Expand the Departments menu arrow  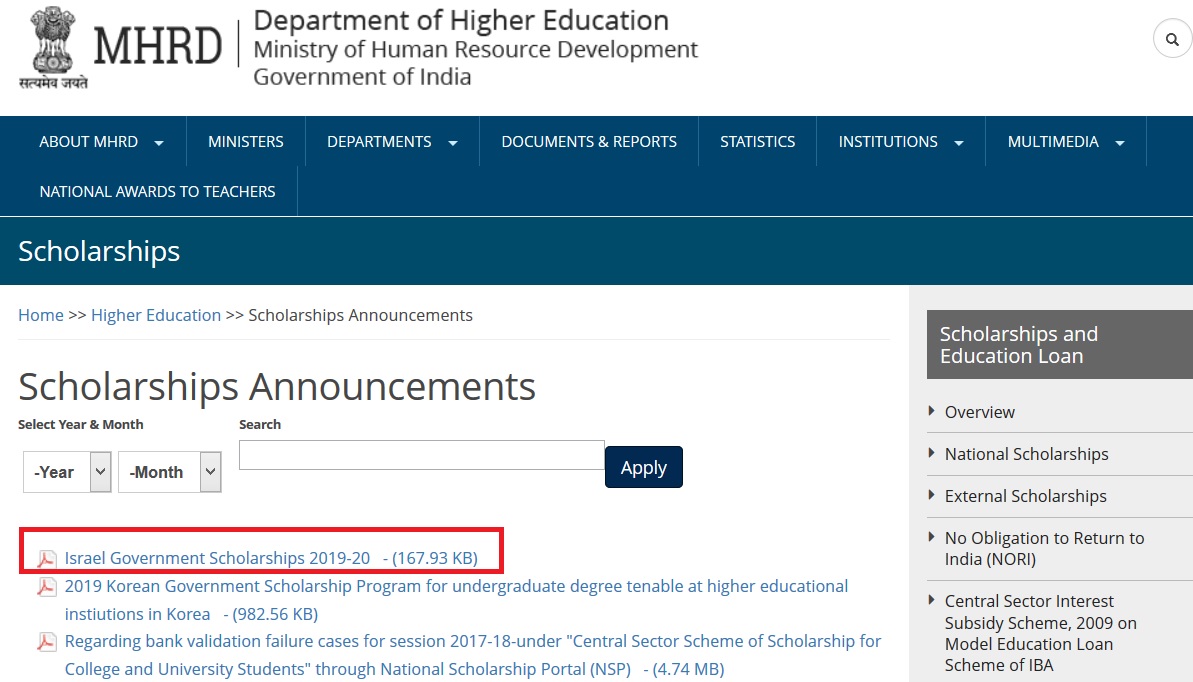tap(453, 143)
